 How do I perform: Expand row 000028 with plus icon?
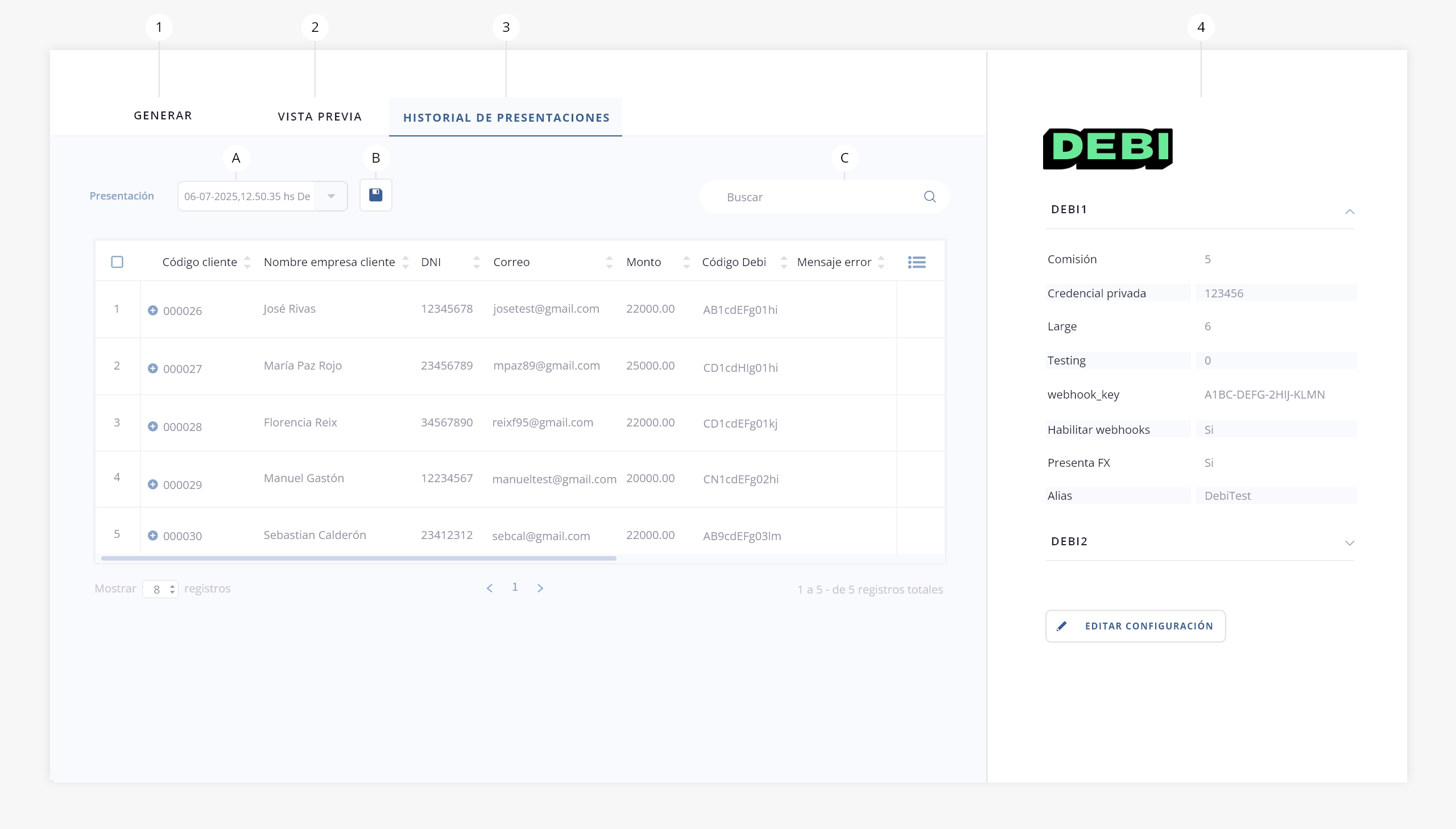(152, 426)
